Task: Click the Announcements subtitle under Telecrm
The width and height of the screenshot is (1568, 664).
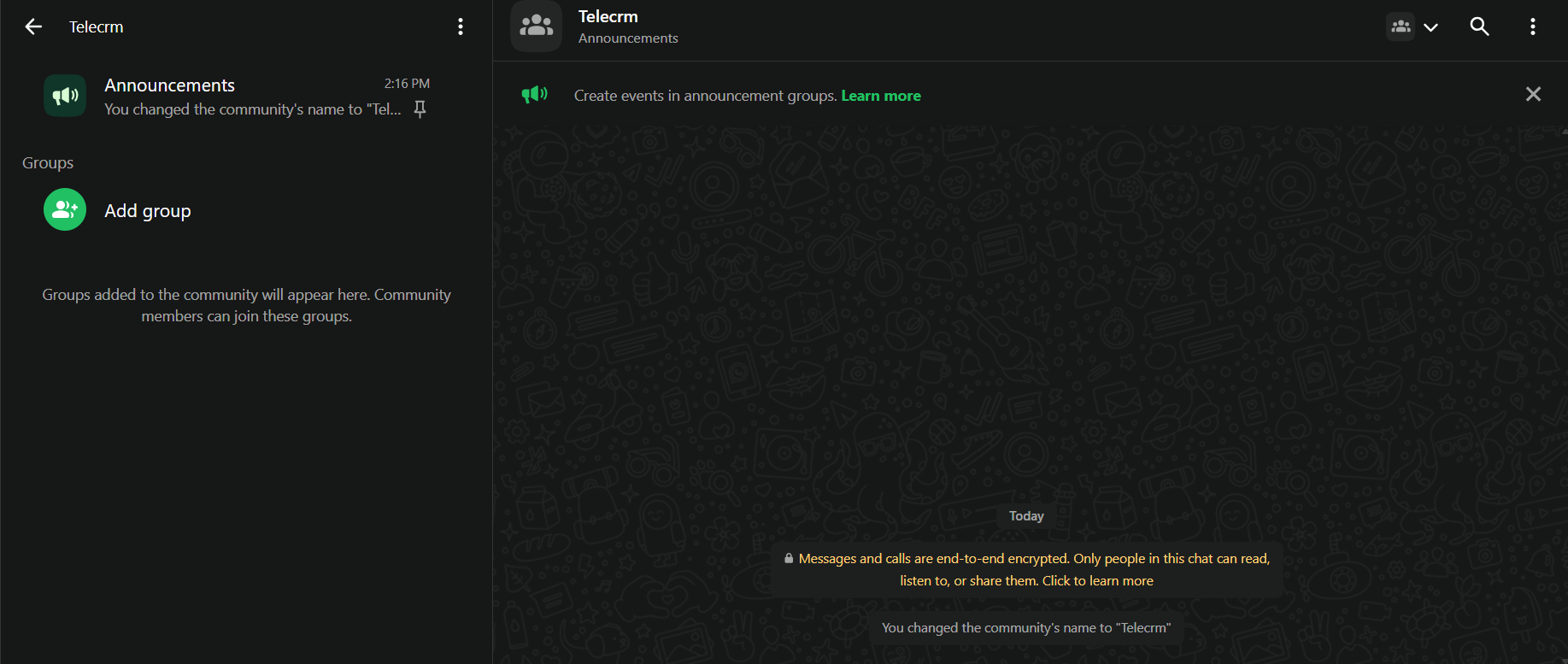Action: tap(628, 38)
